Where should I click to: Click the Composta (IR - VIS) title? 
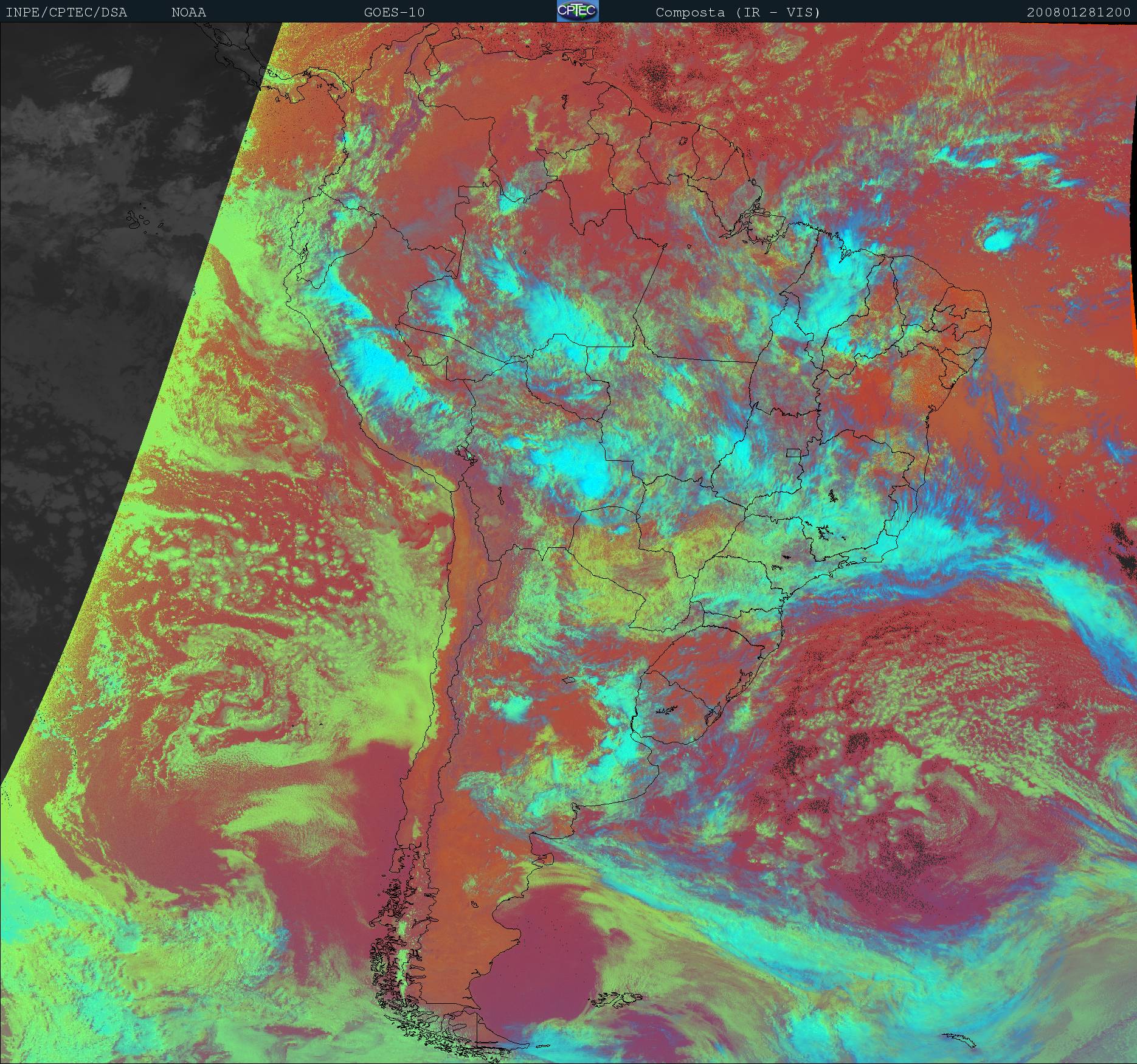[738, 12]
